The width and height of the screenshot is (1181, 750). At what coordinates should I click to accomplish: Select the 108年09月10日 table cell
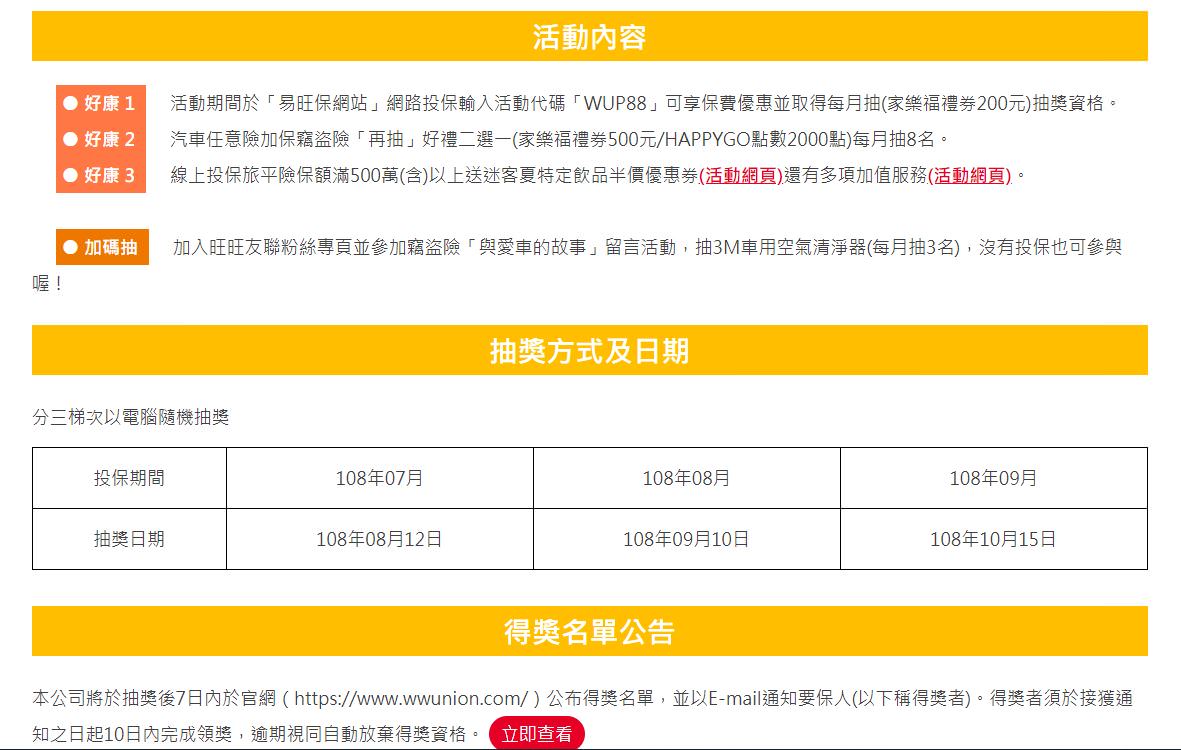[687, 539]
